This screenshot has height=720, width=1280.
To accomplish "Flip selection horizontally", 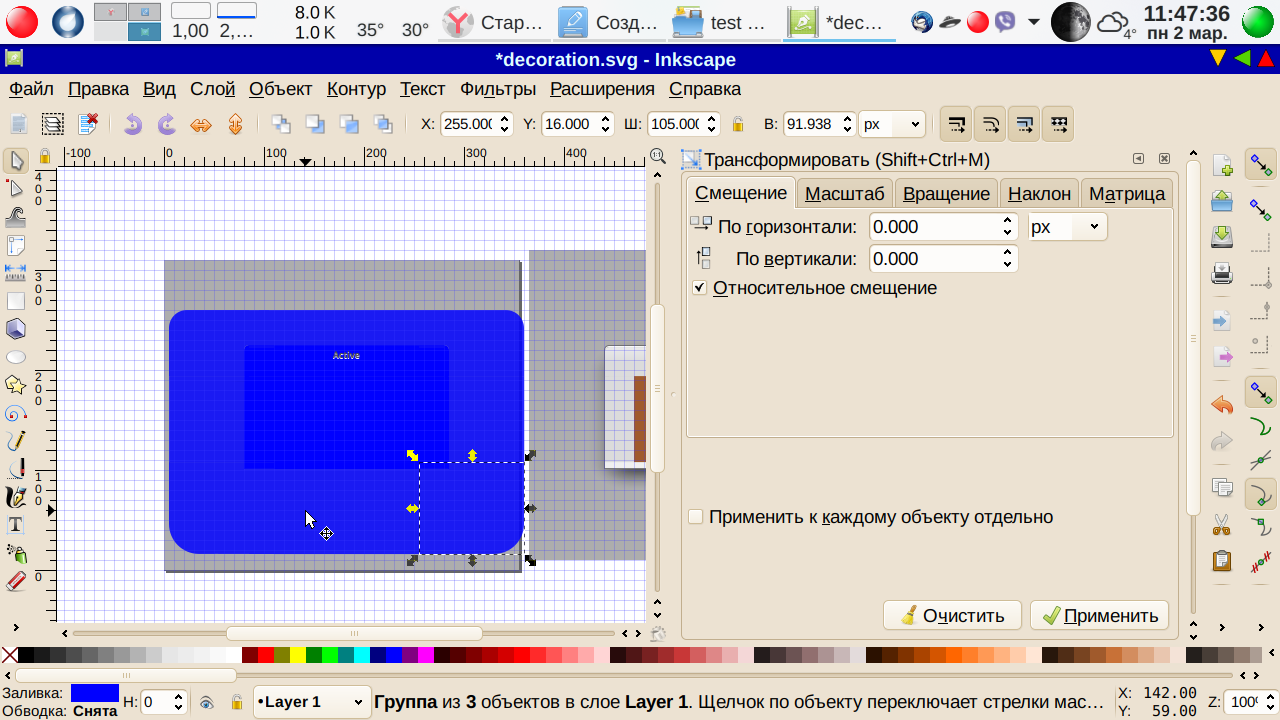I will click(x=201, y=124).
